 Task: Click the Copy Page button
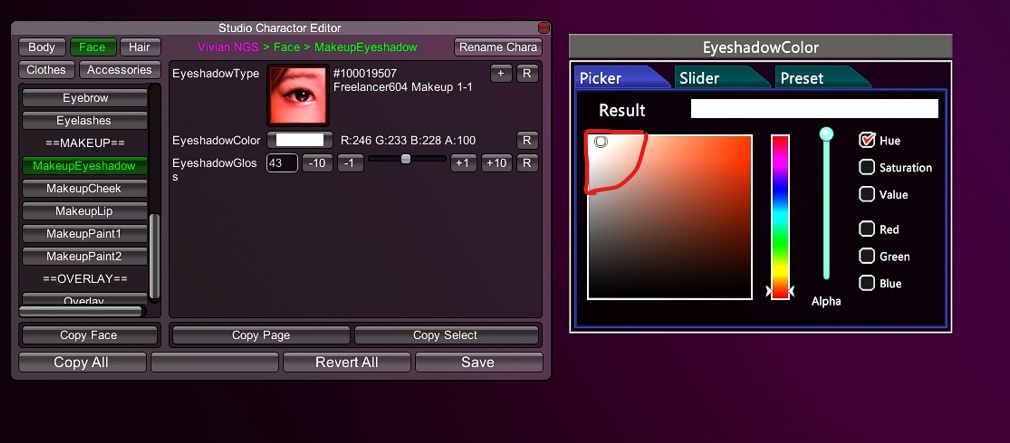pyautogui.click(x=261, y=335)
